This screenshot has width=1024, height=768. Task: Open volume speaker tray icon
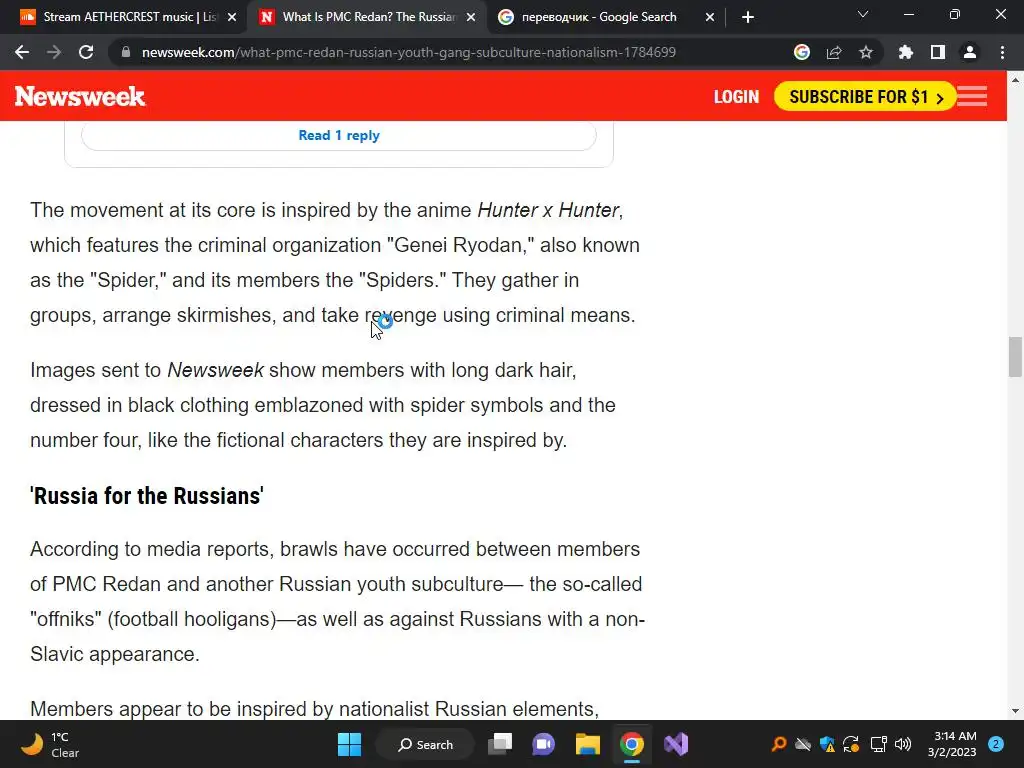(x=903, y=744)
